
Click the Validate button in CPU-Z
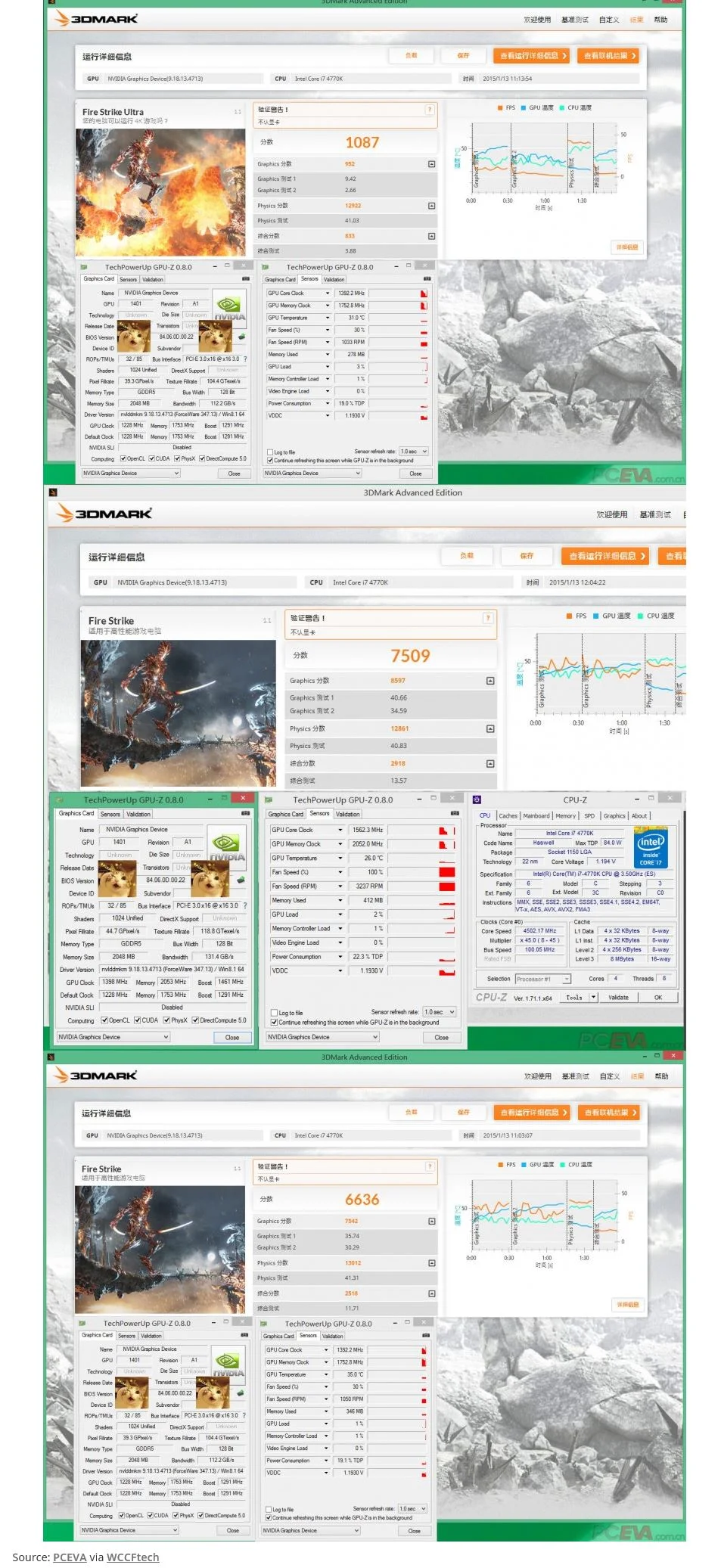point(619,998)
